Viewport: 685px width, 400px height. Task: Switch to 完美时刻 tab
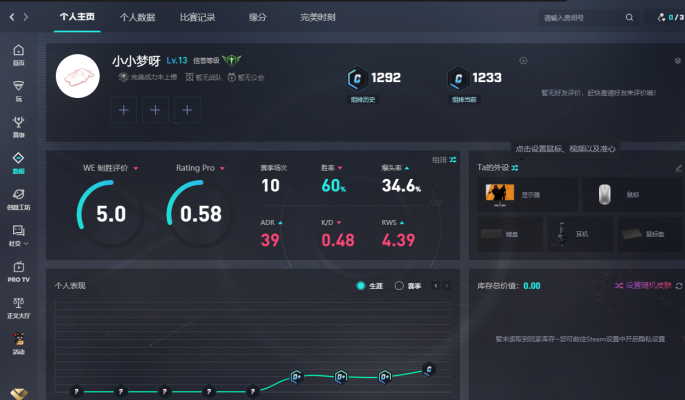[318, 17]
